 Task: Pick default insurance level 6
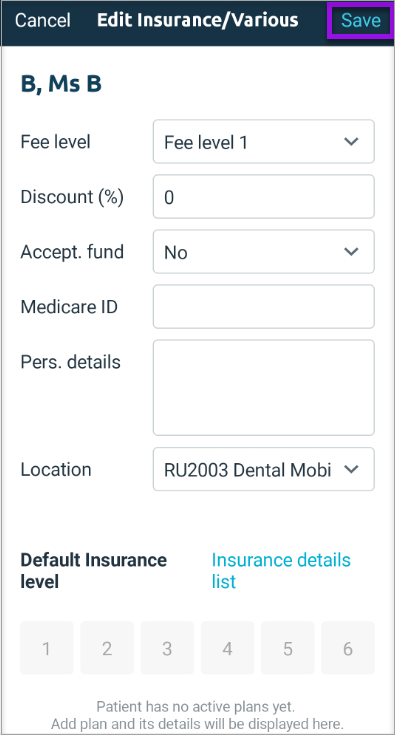(x=348, y=648)
